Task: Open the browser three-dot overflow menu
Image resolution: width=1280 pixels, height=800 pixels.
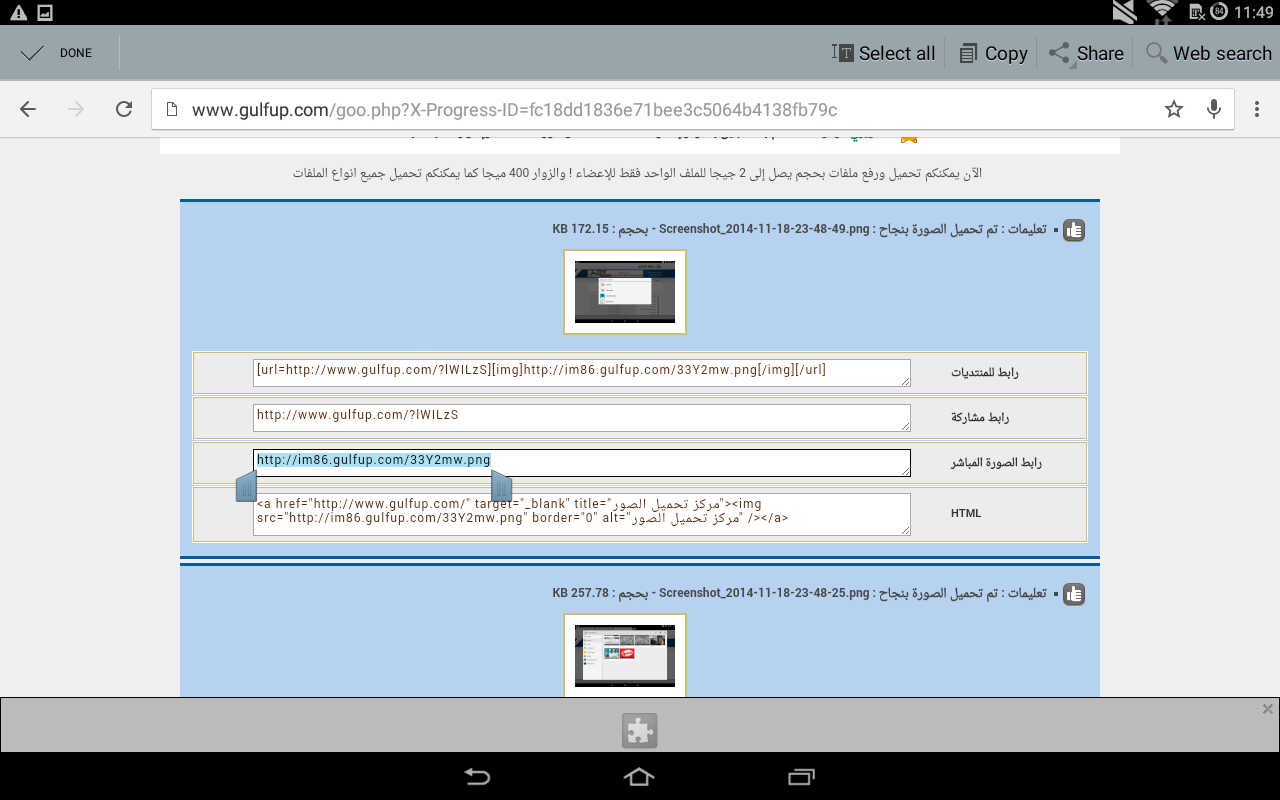Action: pyautogui.click(x=1256, y=109)
